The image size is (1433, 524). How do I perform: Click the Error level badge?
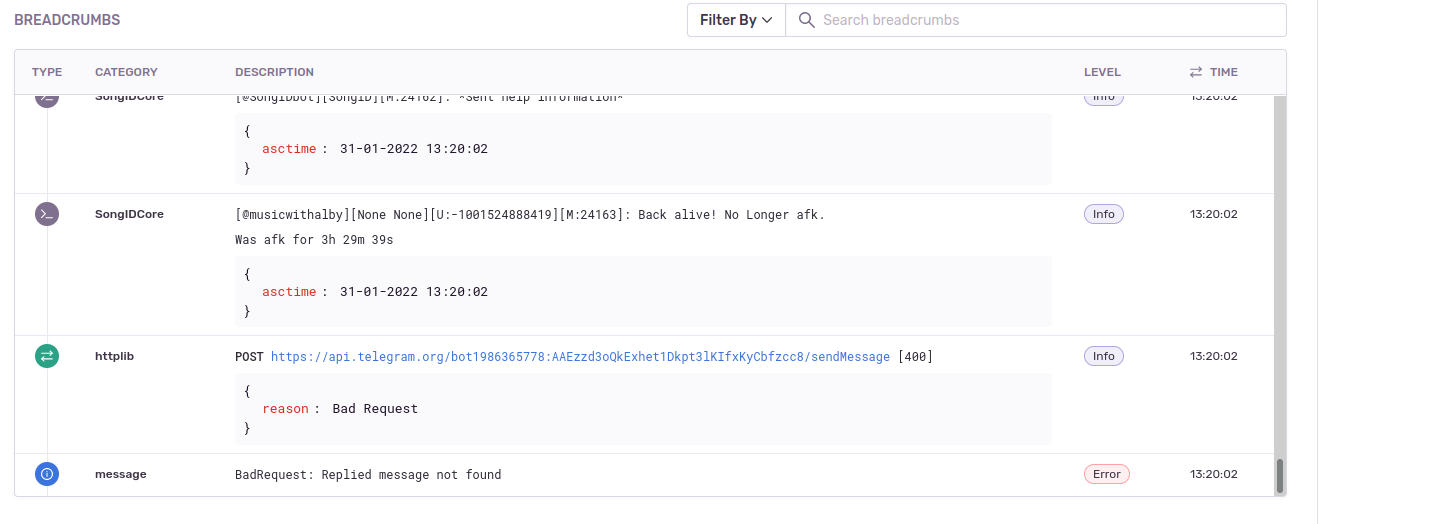click(1107, 474)
